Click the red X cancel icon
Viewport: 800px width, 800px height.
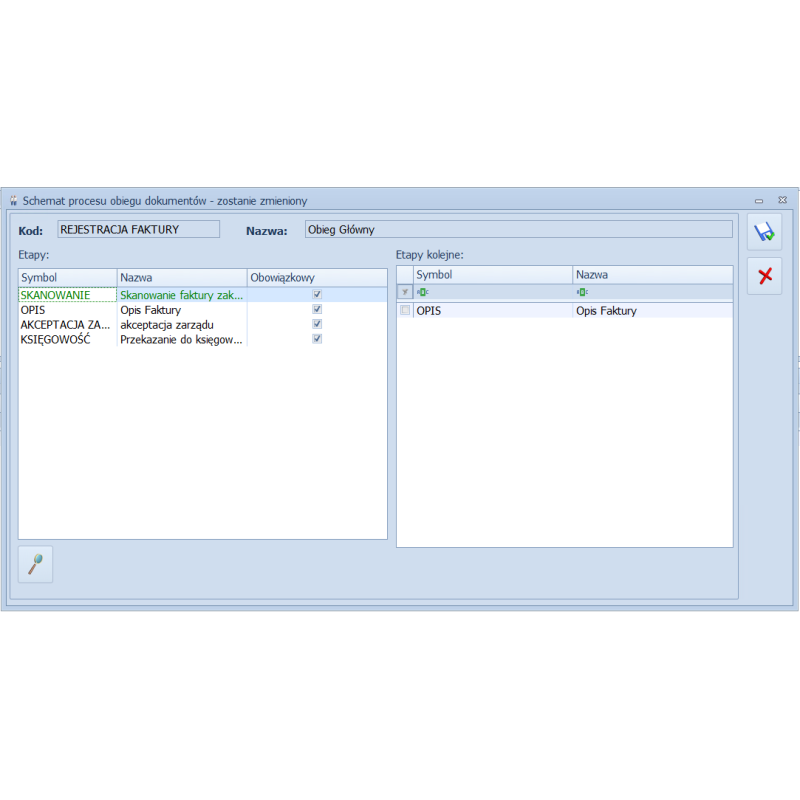[765, 276]
